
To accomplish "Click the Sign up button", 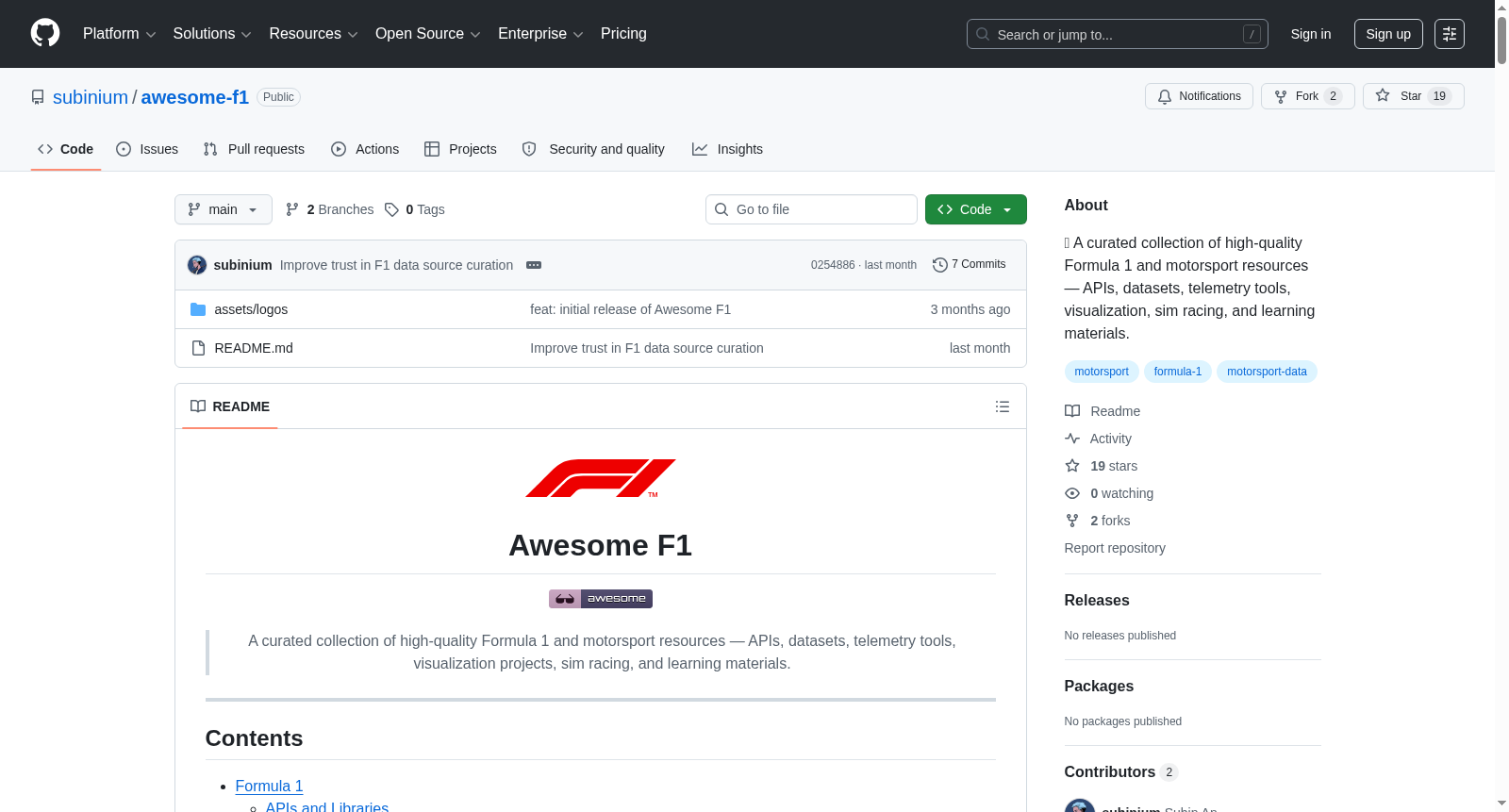I will coord(1388,34).
